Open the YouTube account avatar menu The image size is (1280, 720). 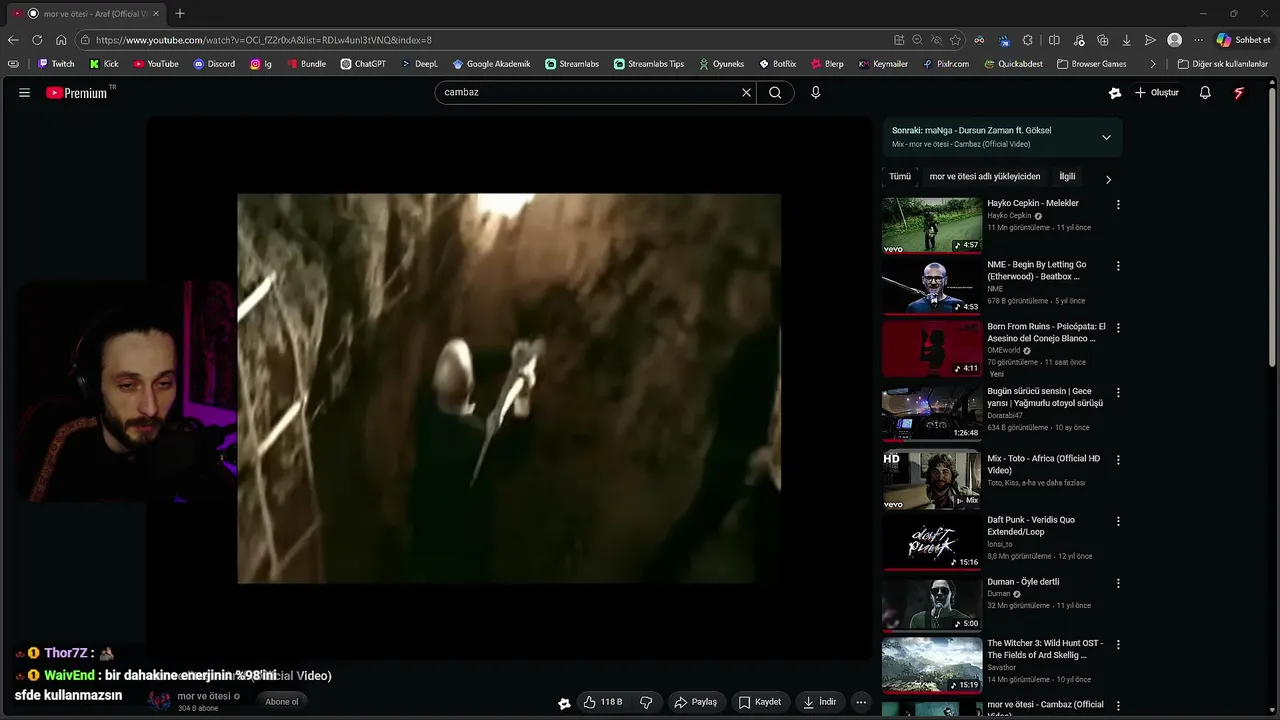click(x=1239, y=93)
